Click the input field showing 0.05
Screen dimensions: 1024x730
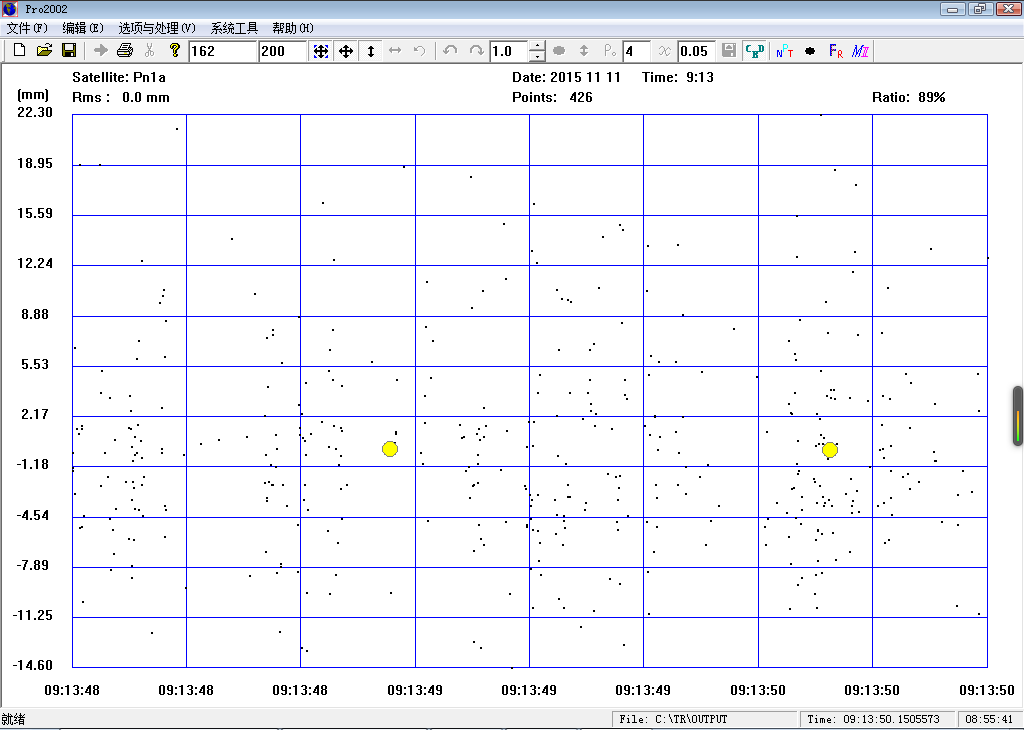pos(697,51)
